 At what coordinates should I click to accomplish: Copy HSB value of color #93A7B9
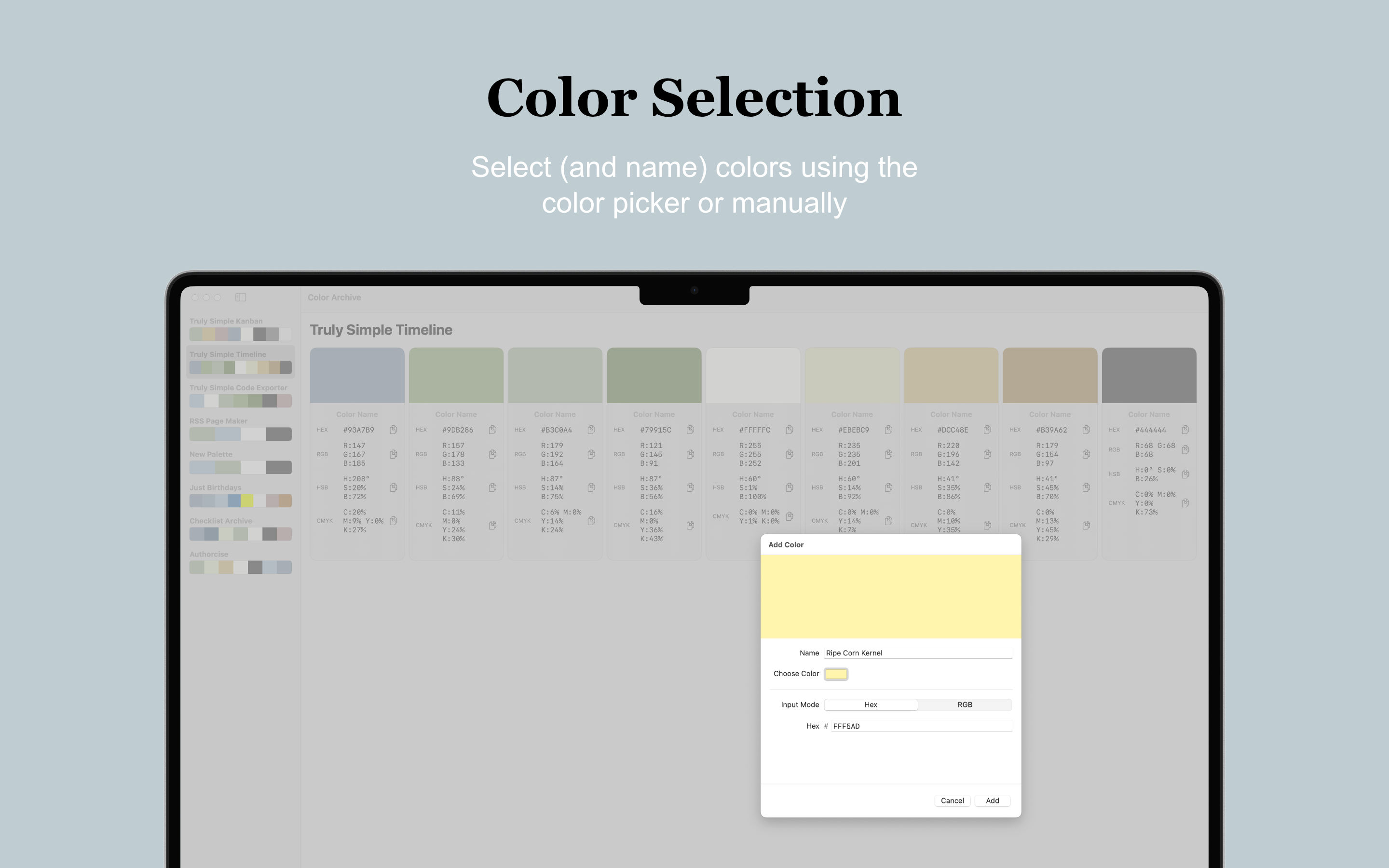[393, 488]
